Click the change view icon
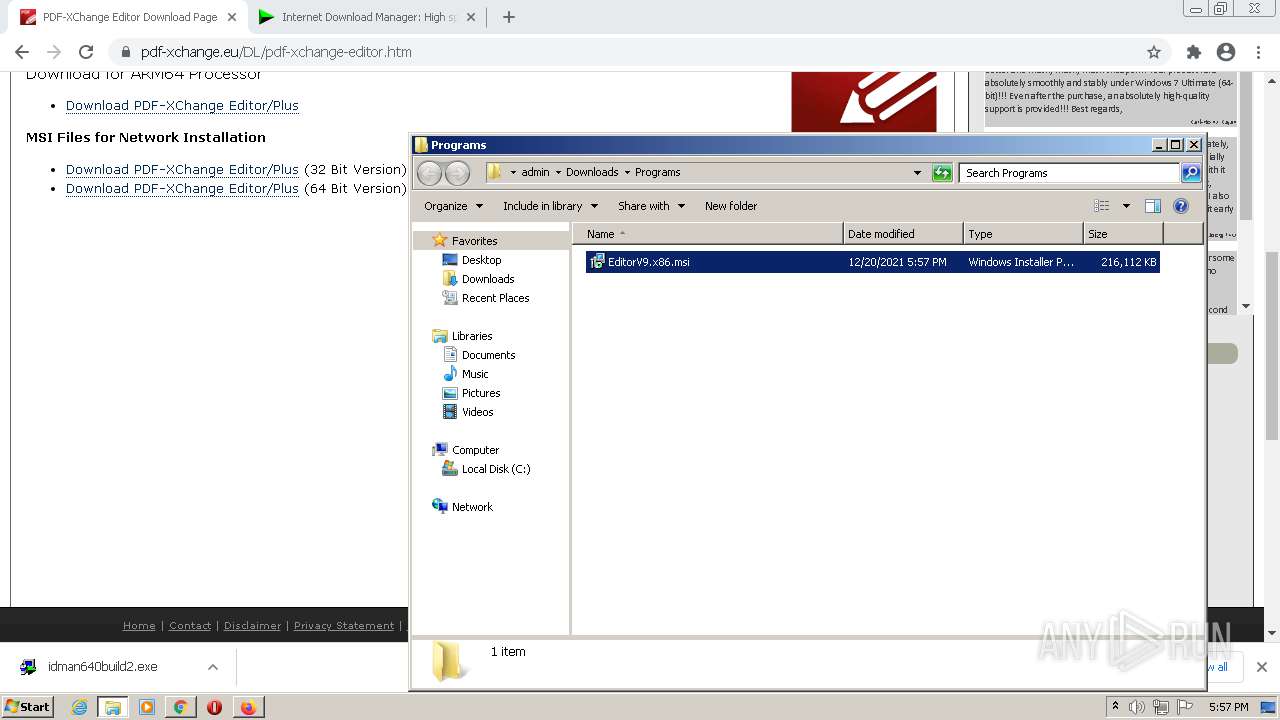 (x=1102, y=206)
